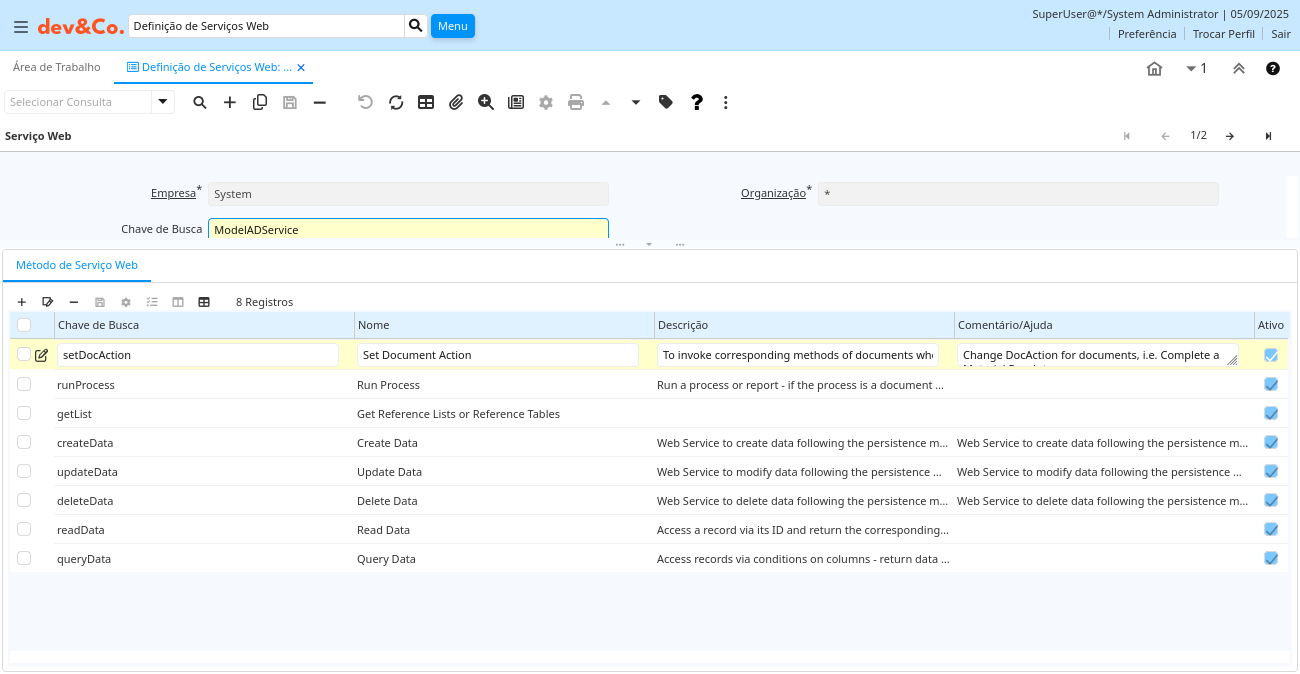Click the copy record icon
This screenshot has width=1300, height=674.
coord(260,102)
